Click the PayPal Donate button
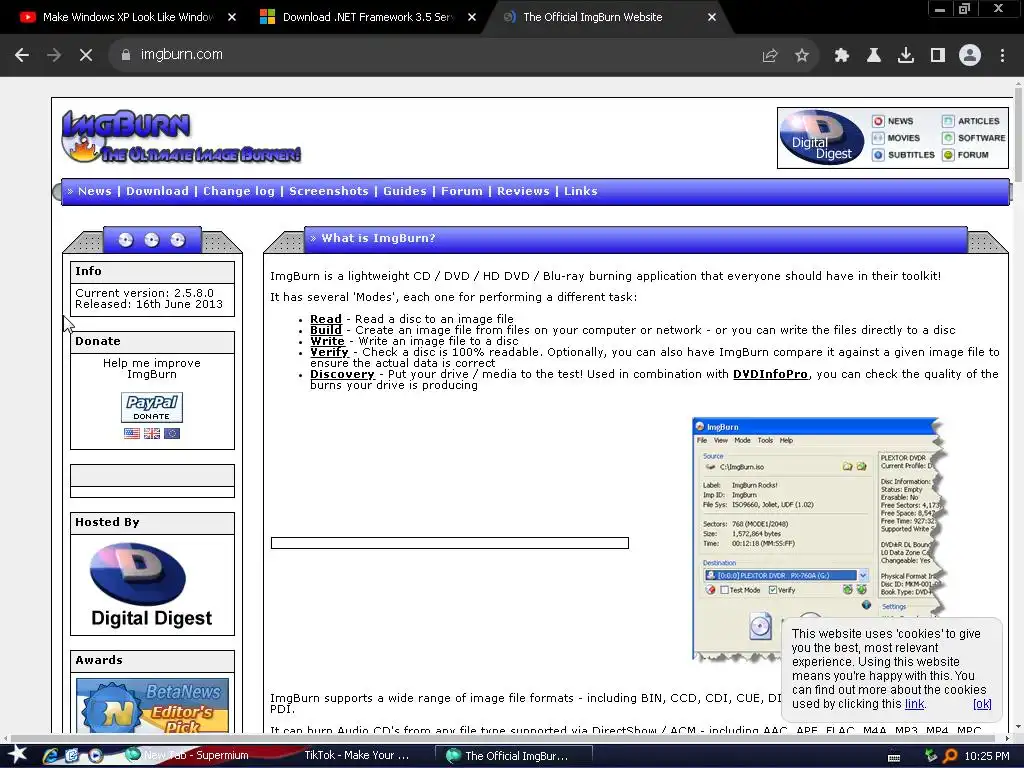Viewport: 1024px width, 768px height. 152,408
